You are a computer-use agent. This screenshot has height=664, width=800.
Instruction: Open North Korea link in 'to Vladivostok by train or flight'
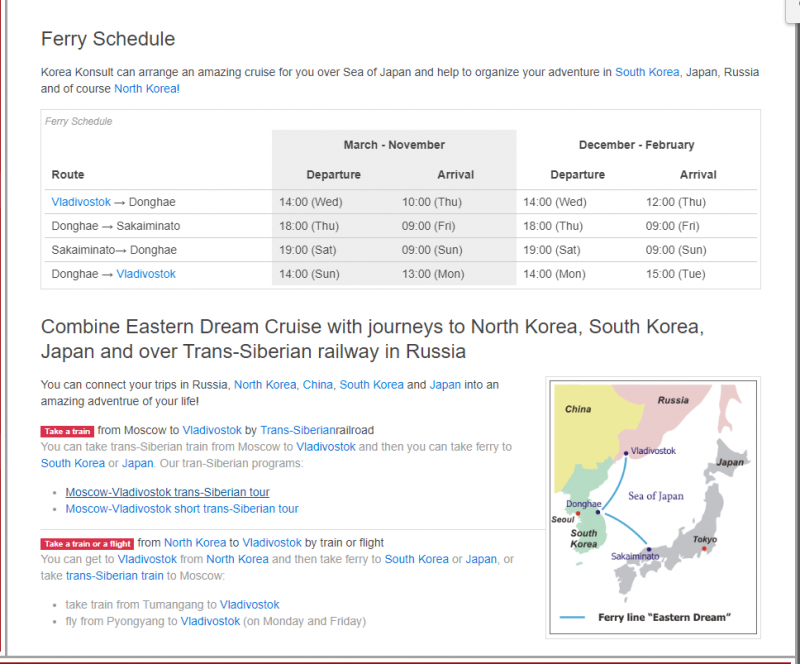[195, 542]
